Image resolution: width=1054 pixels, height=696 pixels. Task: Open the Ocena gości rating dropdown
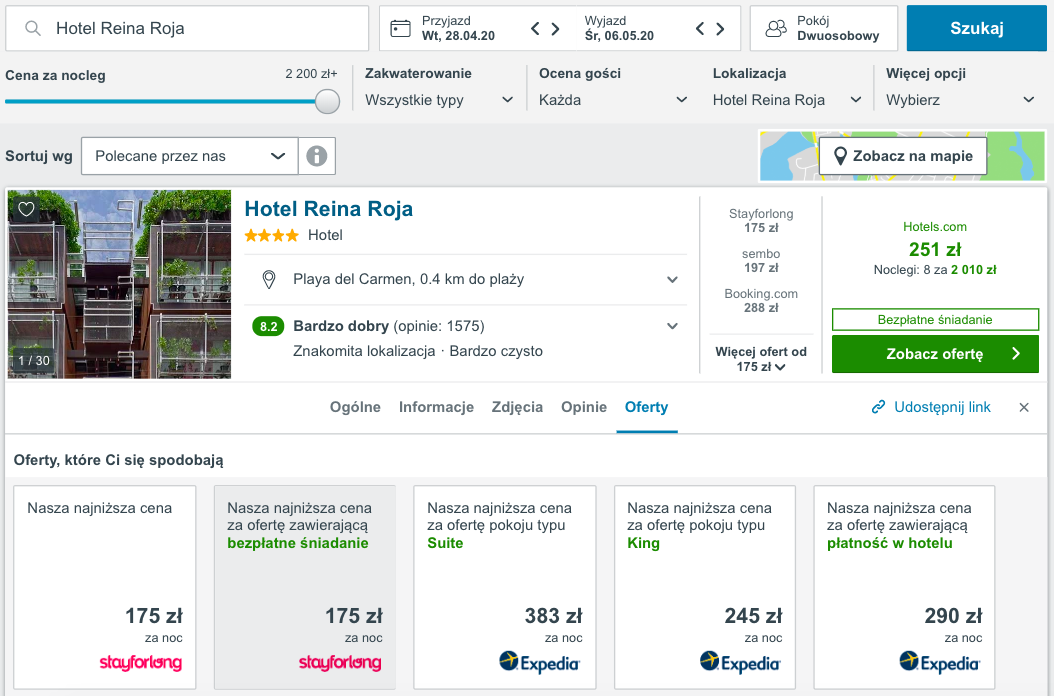point(613,100)
